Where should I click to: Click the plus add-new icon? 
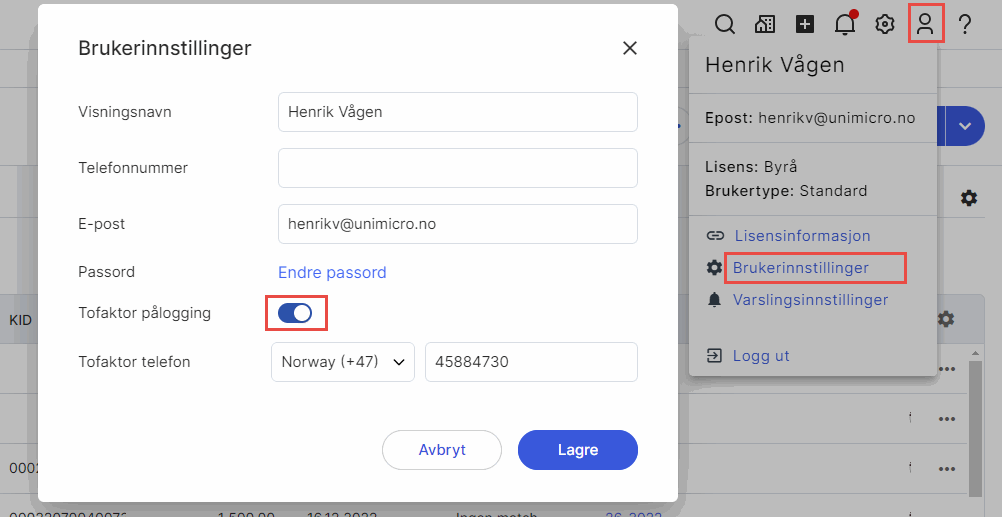click(805, 25)
